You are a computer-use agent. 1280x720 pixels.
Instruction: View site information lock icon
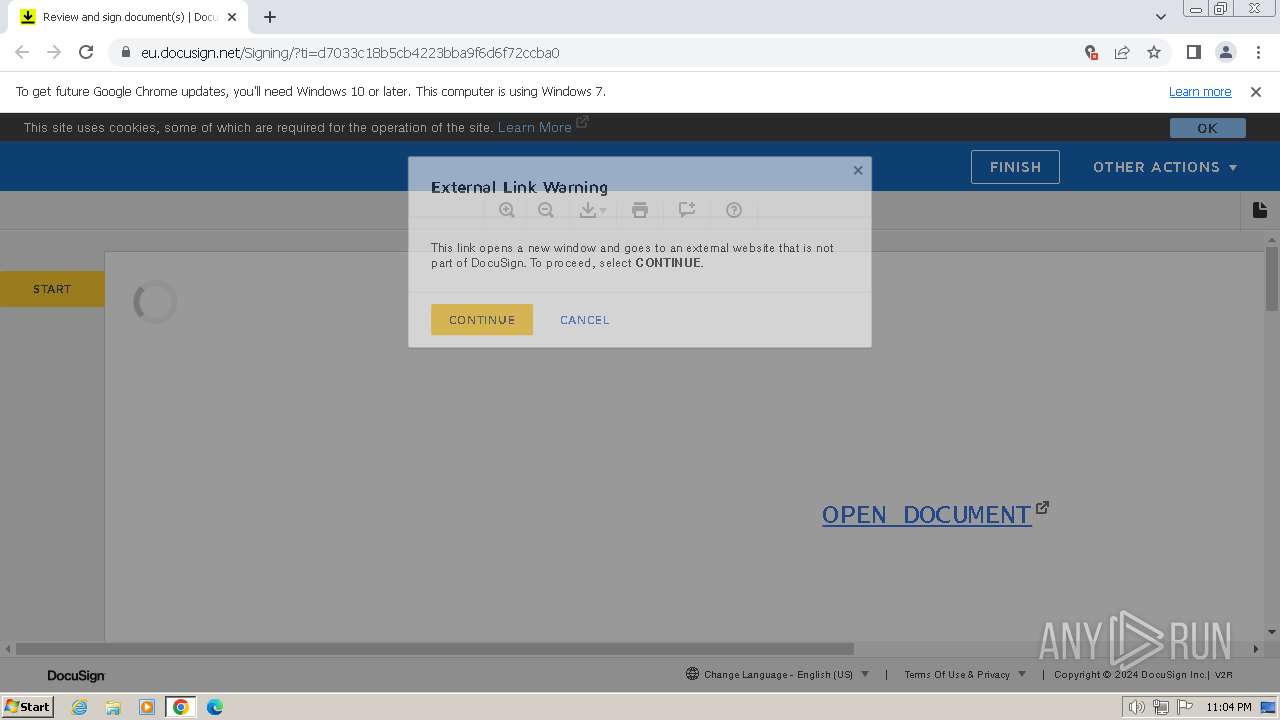click(125, 52)
